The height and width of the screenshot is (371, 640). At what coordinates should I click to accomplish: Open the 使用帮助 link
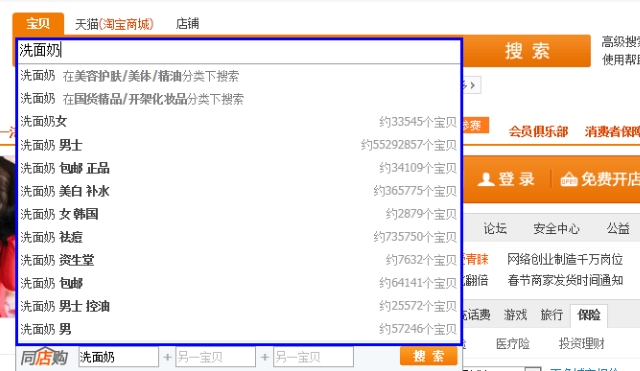pos(620,60)
